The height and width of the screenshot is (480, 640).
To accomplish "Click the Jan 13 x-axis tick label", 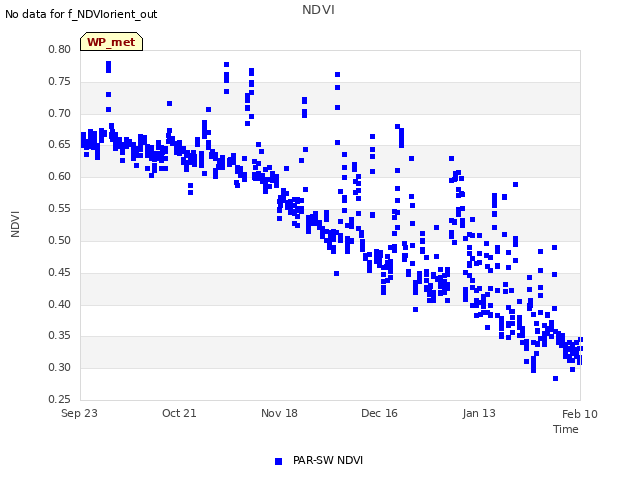I will [479, 413].
